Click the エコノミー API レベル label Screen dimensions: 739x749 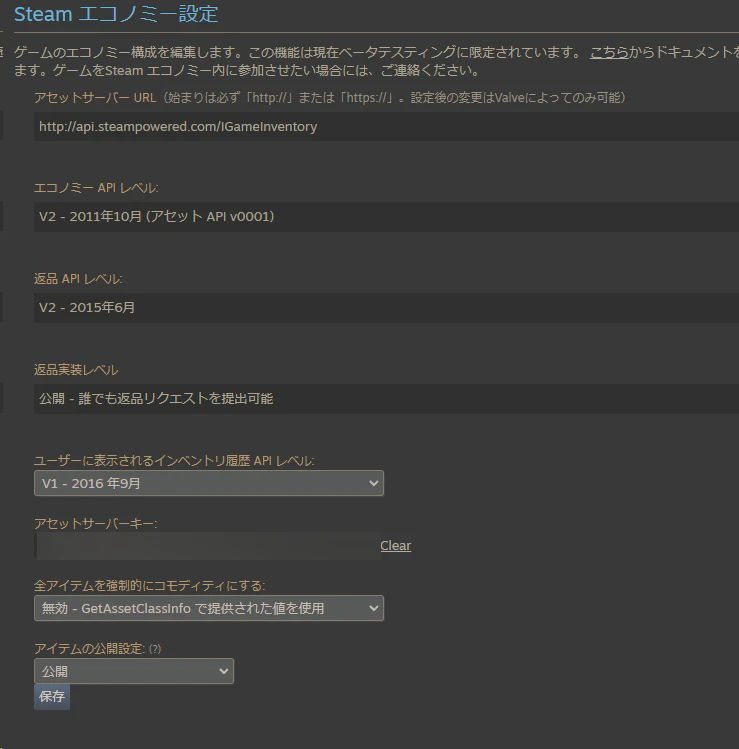coord(96,188)
